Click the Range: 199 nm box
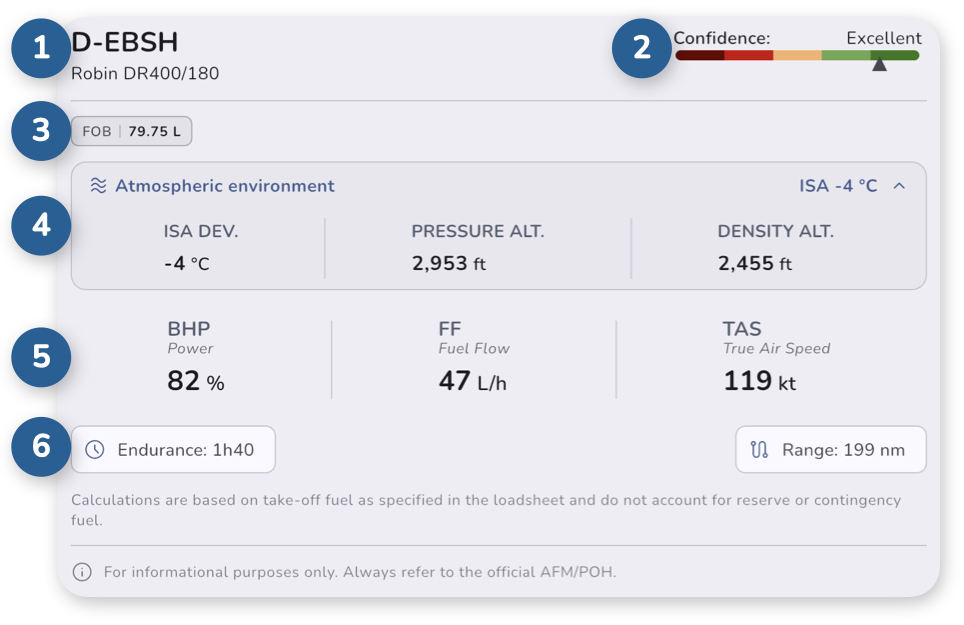This screenshot has width=964, height=625. 831,450
